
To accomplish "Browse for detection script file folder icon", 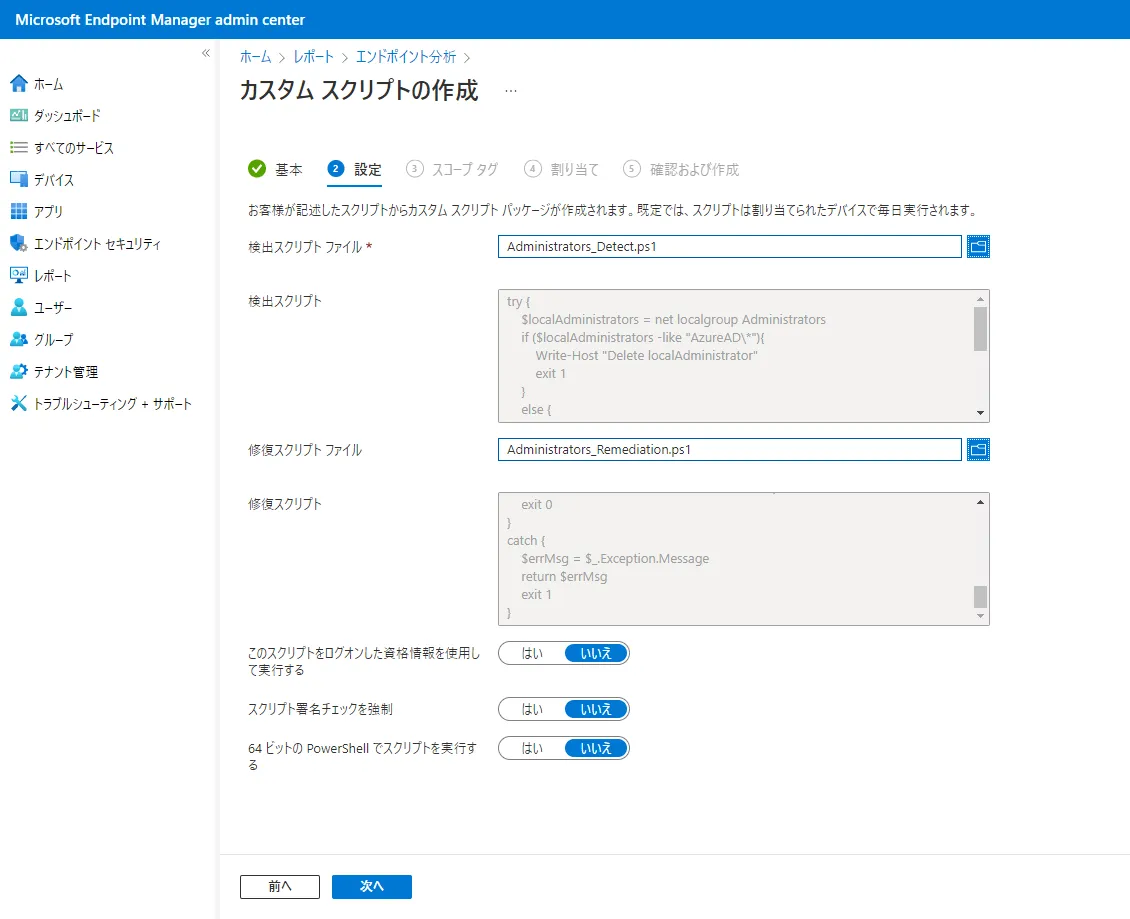I will click(978, 247).
